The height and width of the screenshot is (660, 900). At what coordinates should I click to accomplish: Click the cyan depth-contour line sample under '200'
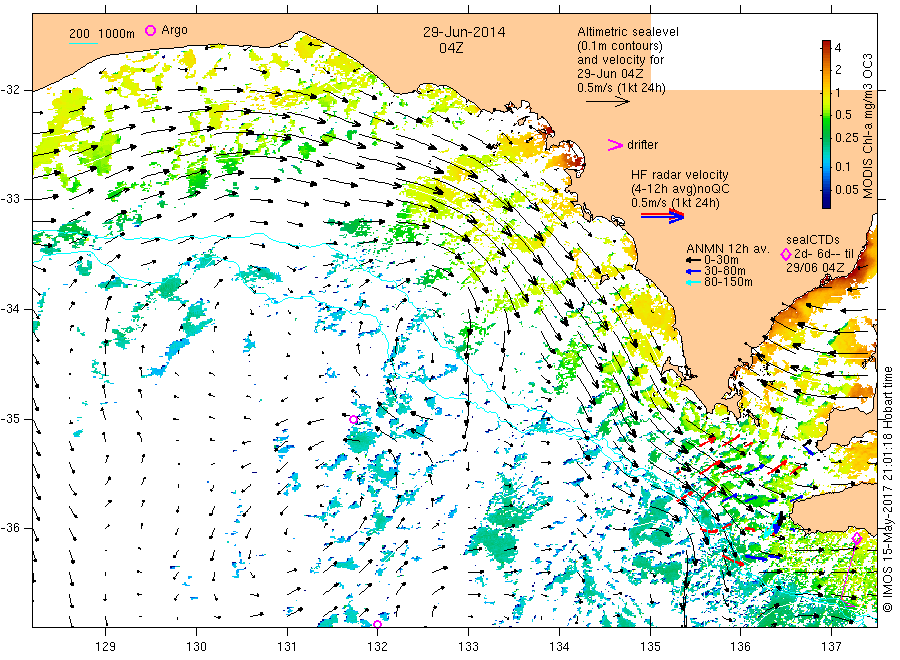(84, 43)
